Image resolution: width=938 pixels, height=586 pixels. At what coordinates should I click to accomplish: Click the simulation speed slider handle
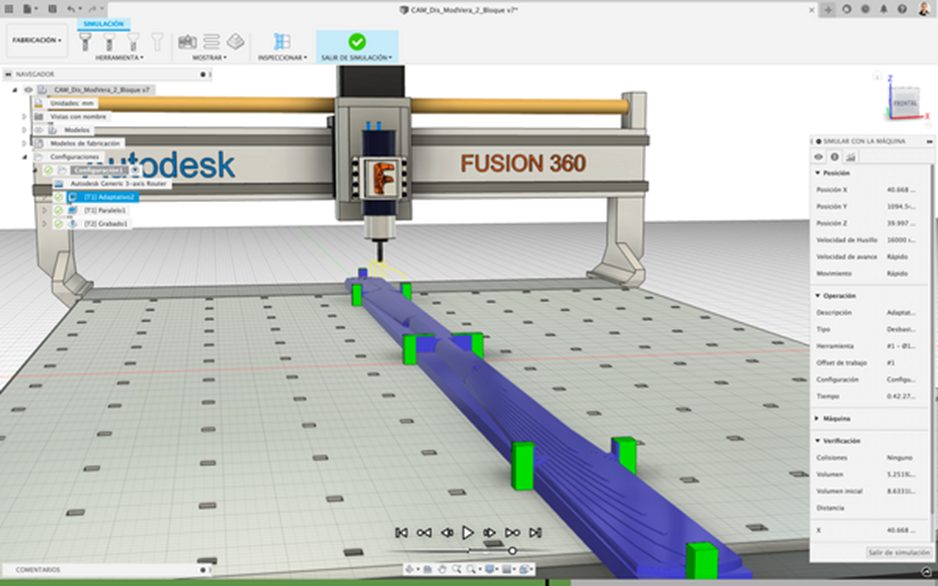(x=512, y=551)
